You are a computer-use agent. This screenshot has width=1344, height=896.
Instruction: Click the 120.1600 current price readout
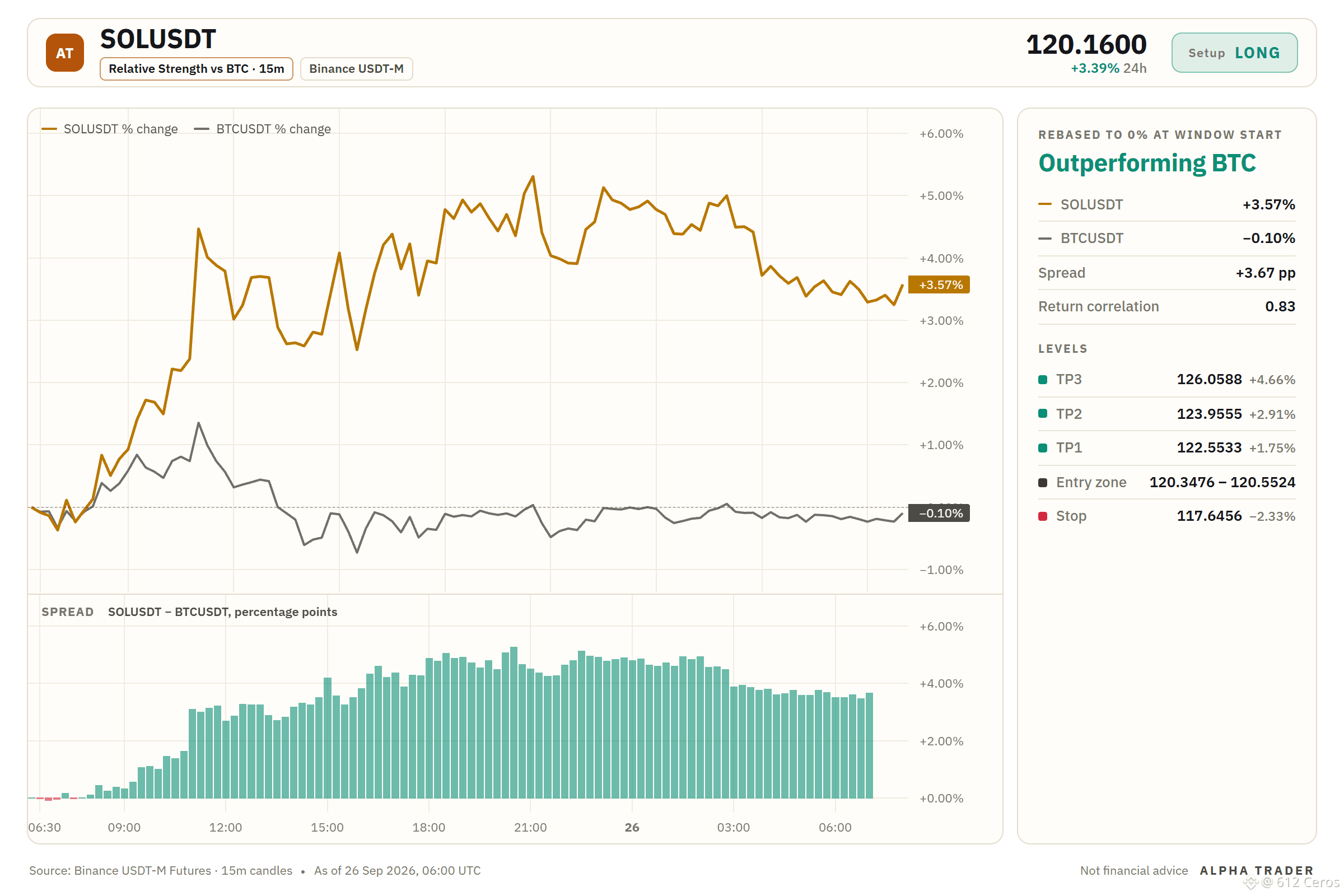coord(1086,45)
